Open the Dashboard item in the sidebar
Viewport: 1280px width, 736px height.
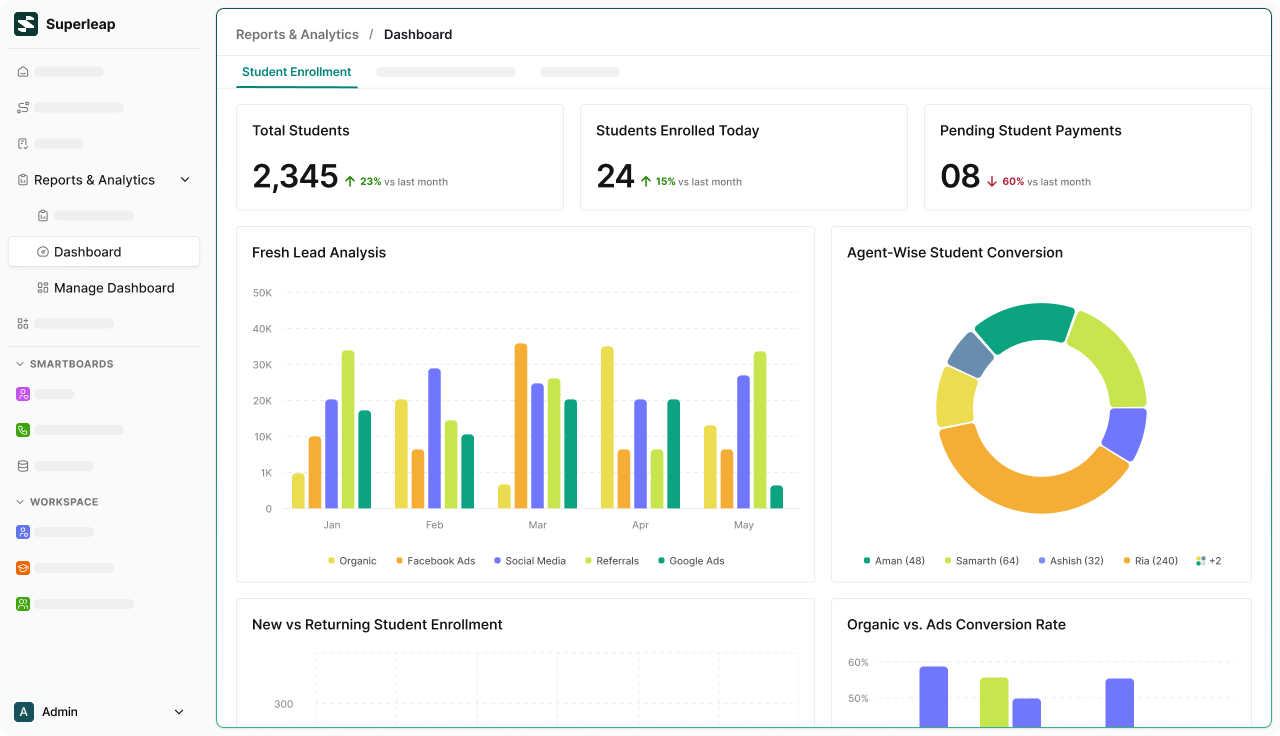104,252
